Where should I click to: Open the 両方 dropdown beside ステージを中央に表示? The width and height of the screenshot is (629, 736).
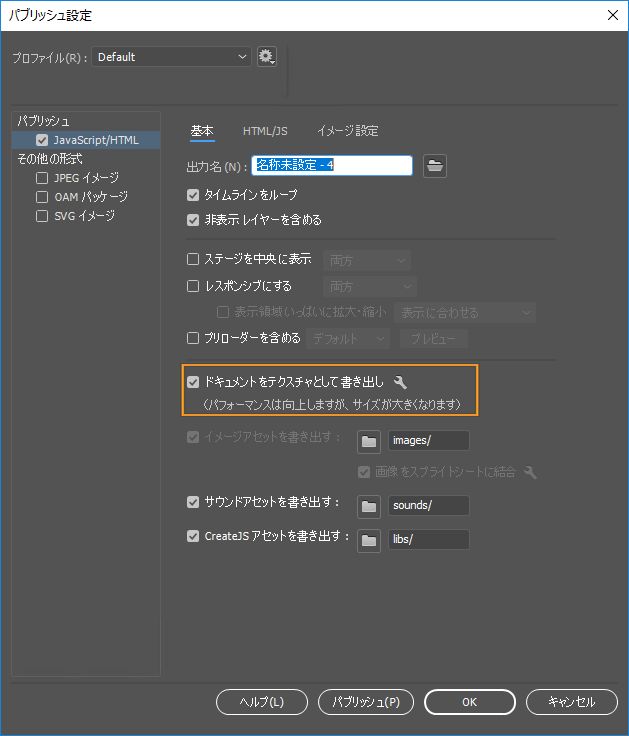click(367, 260)
